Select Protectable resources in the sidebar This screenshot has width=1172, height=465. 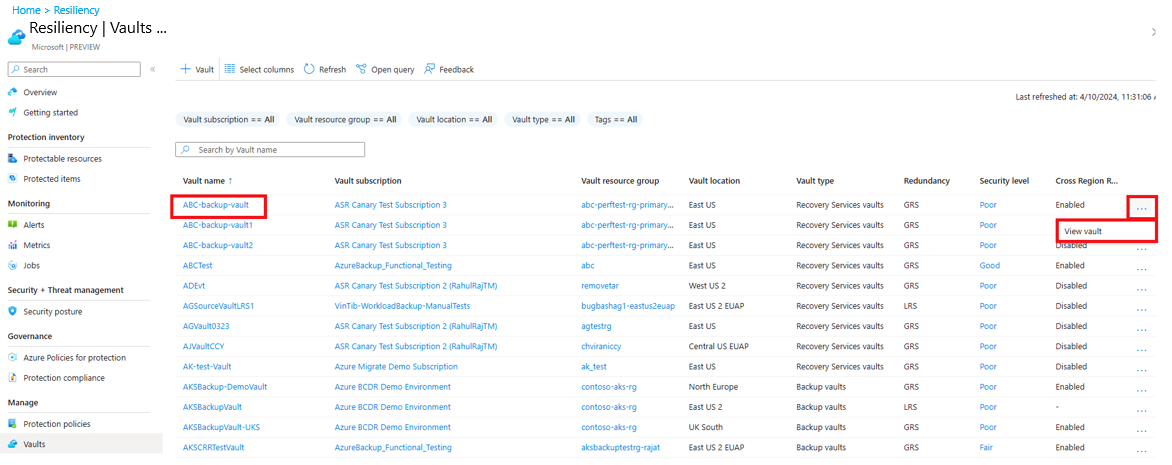click(x=62, y=158)
